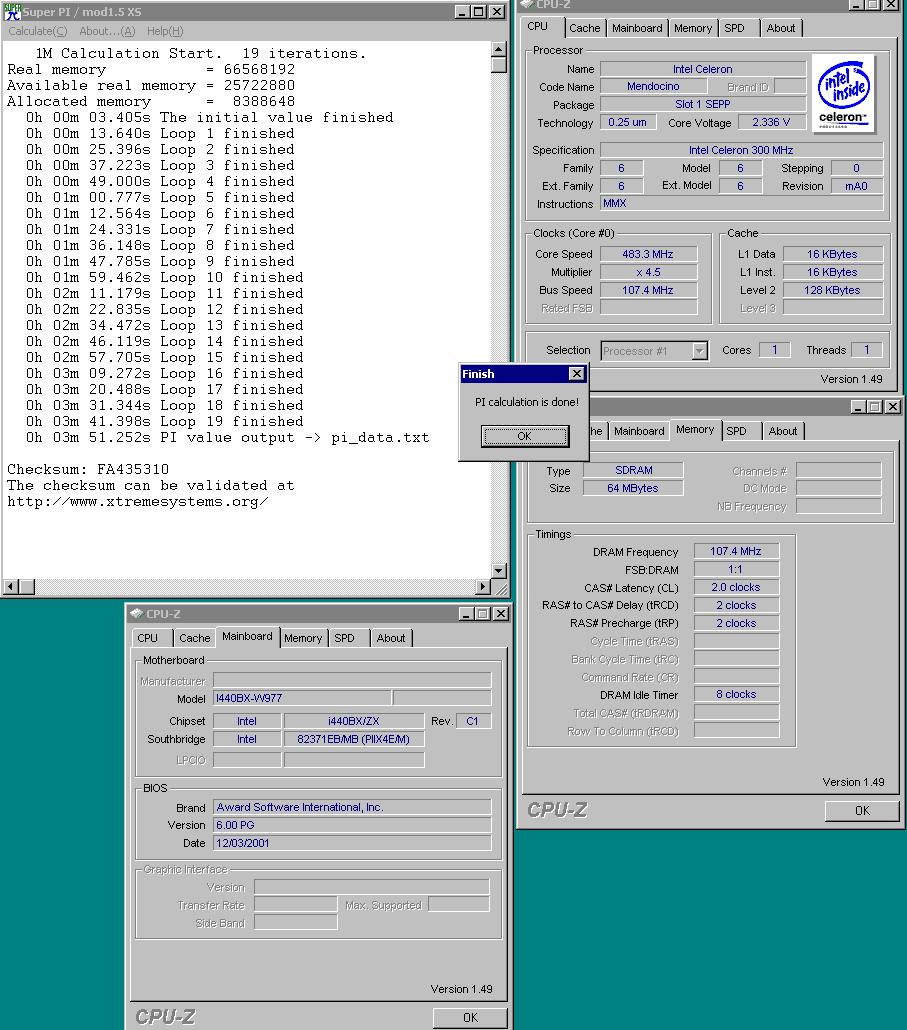
Task: Click the I440BX-W977 model field
Action: (x=302, y=698)
